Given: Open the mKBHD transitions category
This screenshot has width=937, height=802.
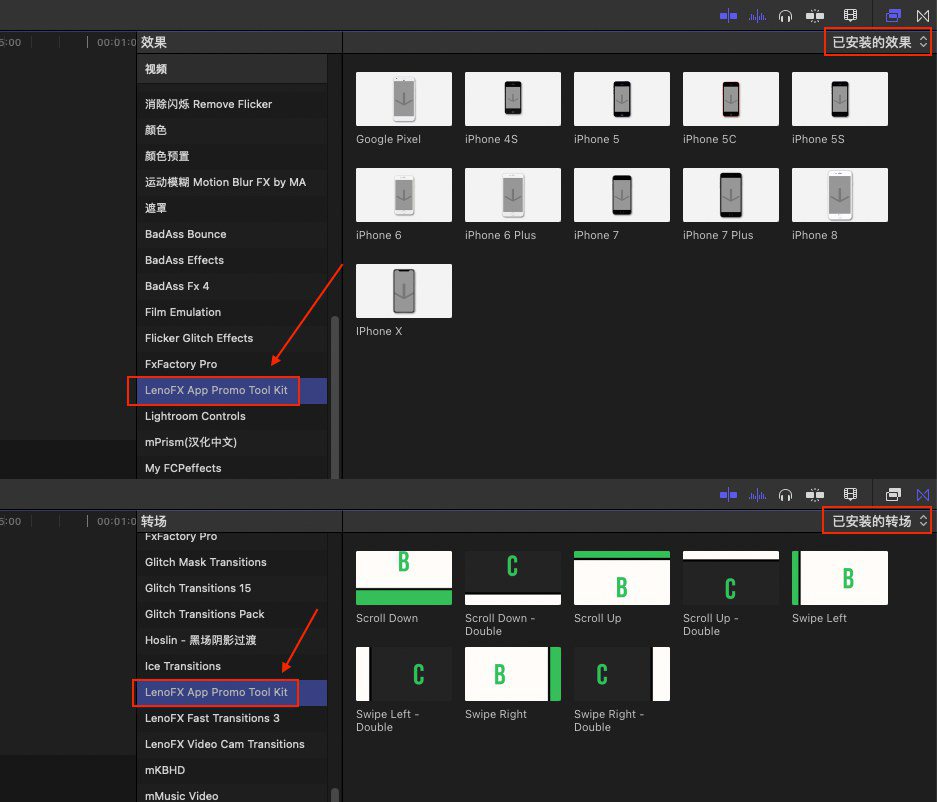Looking at the screenshot, I should (232, 770).
